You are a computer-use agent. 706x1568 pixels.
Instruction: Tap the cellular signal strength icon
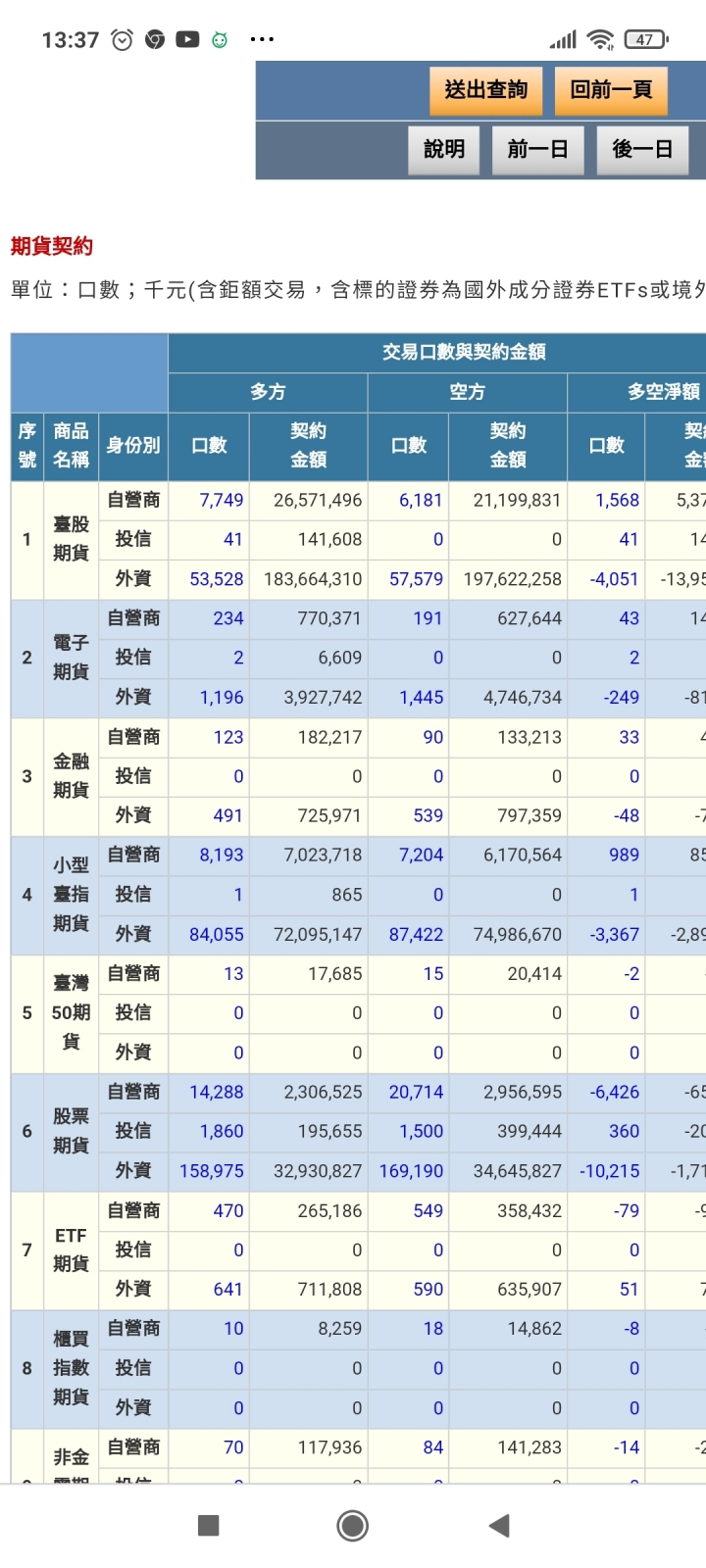click(x=564, y=40)
